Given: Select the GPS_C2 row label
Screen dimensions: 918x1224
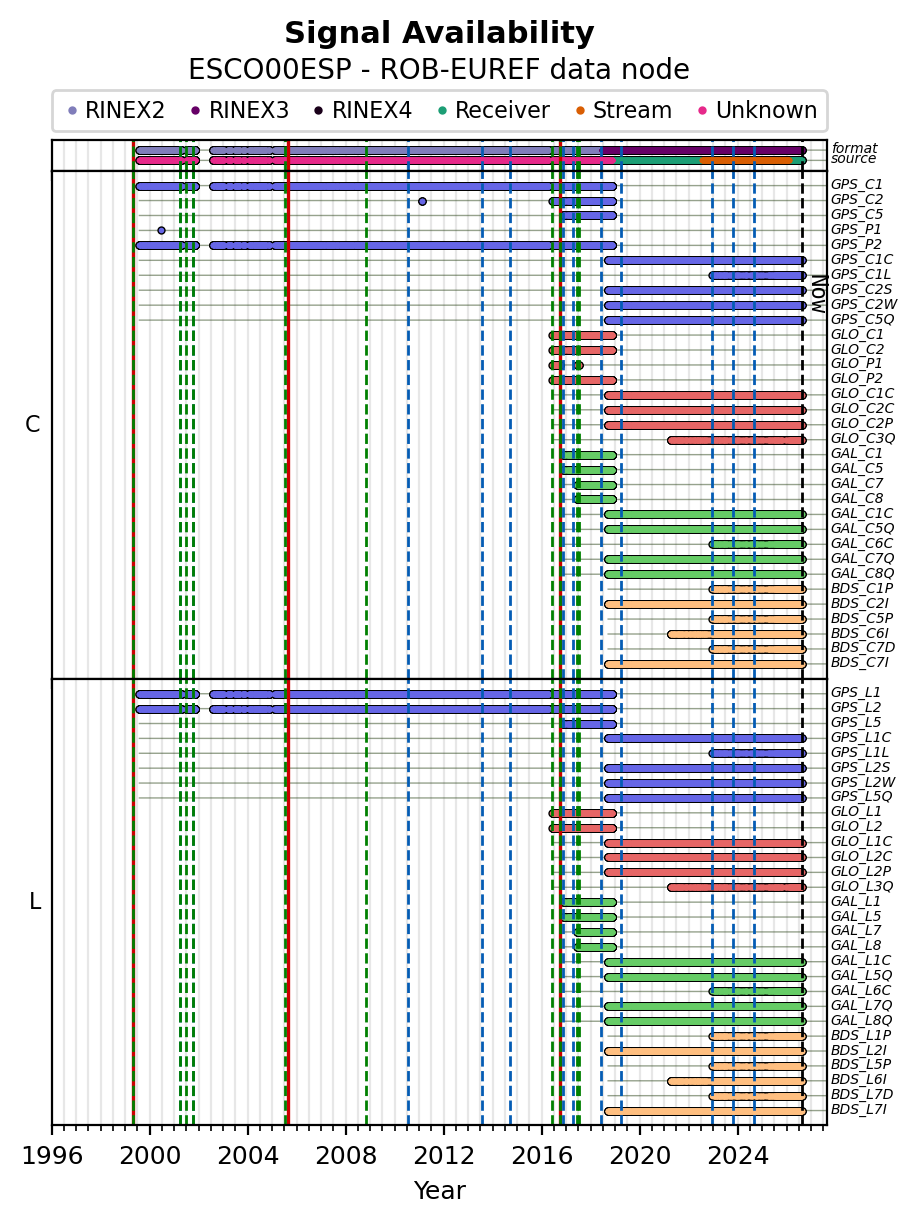Looking at the screenshot, I should point(856,200).
